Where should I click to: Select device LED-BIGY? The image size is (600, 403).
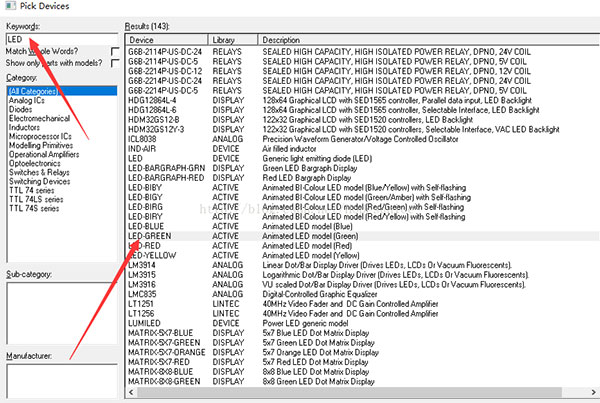point(363,197)
